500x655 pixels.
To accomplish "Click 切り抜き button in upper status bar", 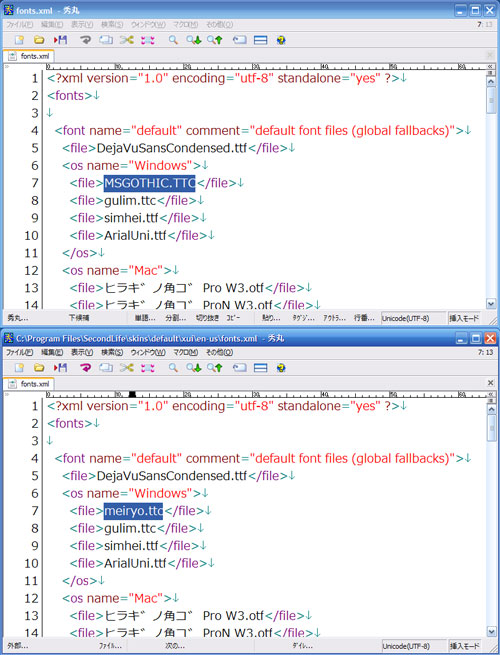I will (x=208, y=318).
